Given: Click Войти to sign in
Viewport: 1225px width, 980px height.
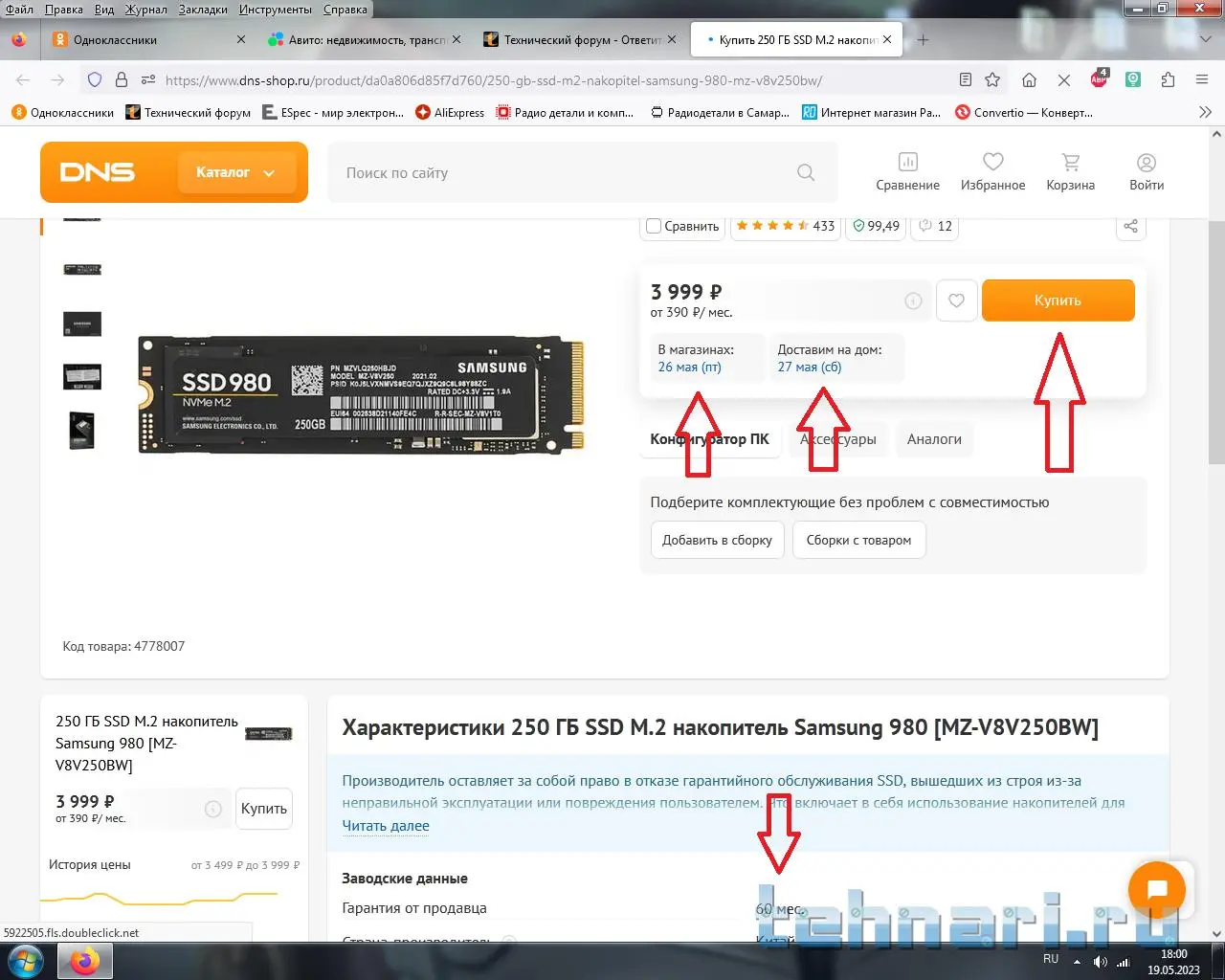Looking at the screenshot, I should coord(1147,172).
